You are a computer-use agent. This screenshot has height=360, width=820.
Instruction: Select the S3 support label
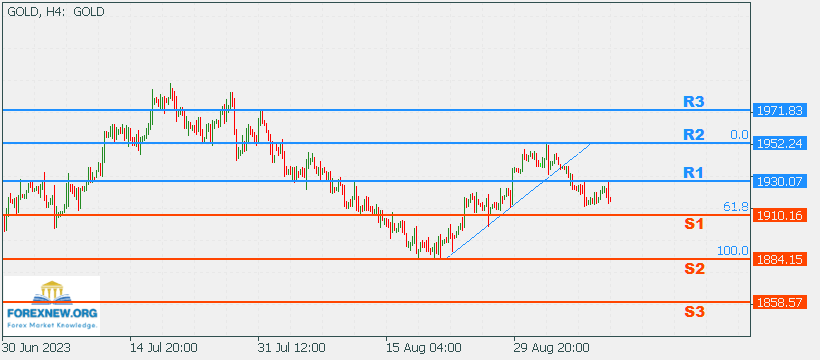point(694,312)
